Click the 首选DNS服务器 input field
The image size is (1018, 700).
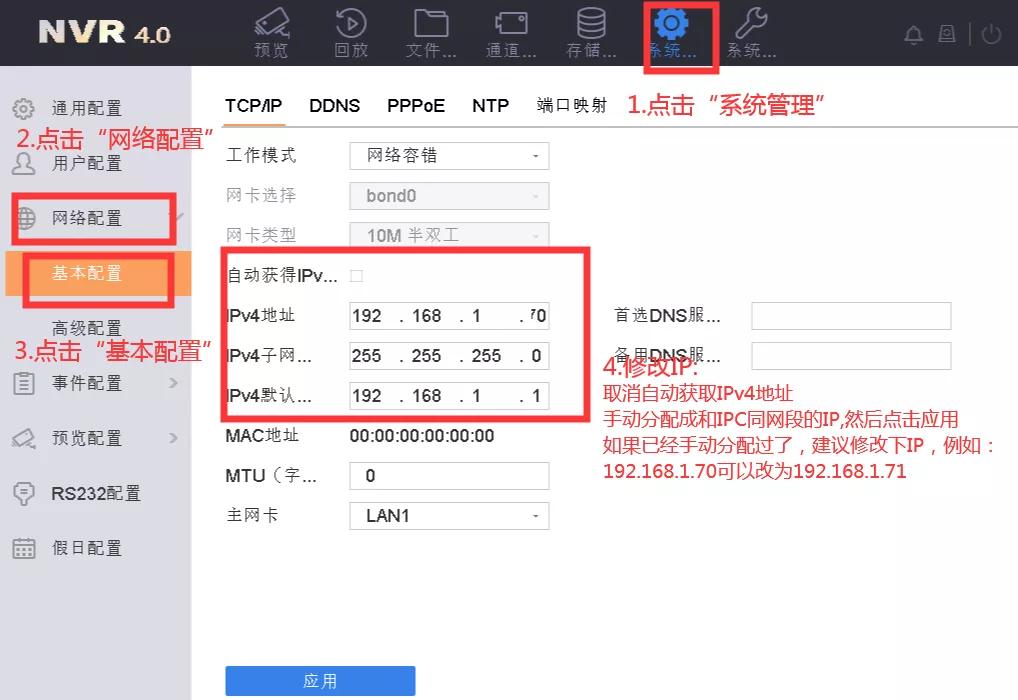[850, 315]
